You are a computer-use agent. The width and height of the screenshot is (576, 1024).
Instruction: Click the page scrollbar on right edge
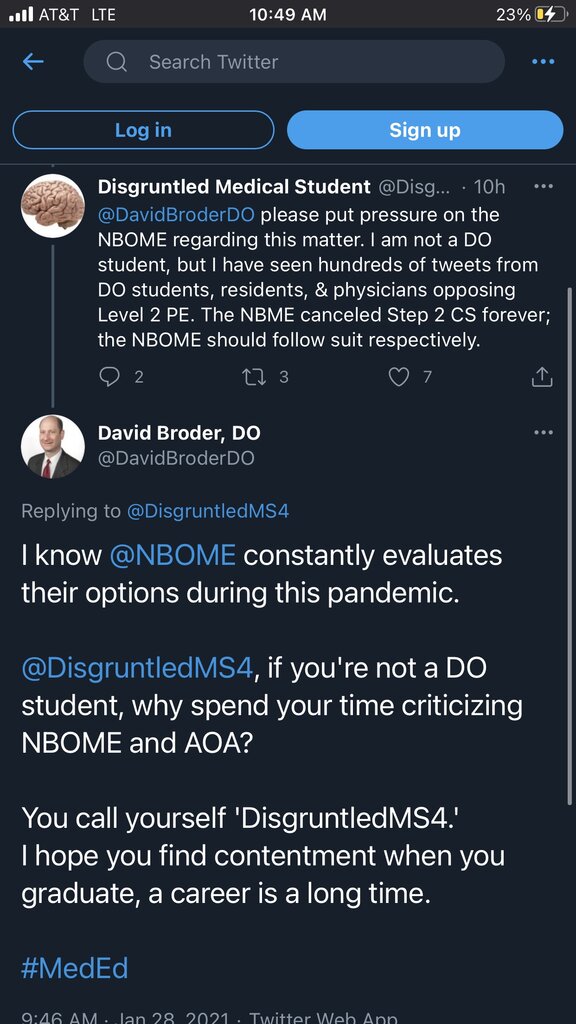tap(569, 545)
